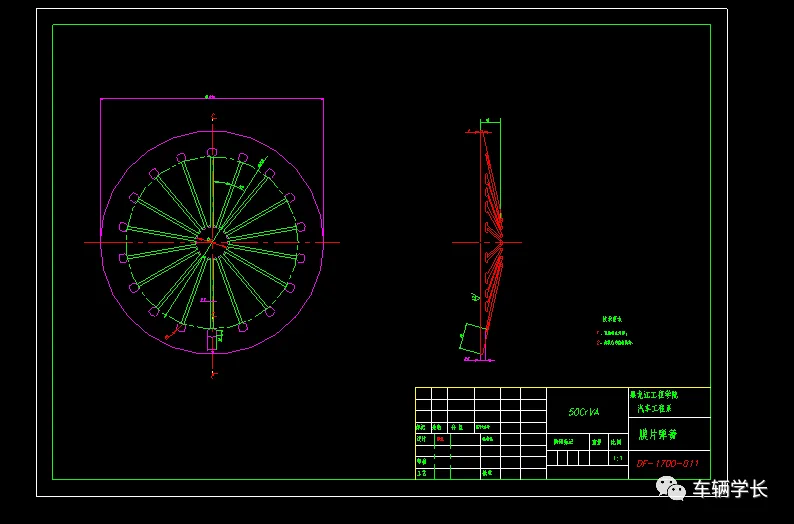Click the 膜片弹簧 part name in title block

click(657, 434)
